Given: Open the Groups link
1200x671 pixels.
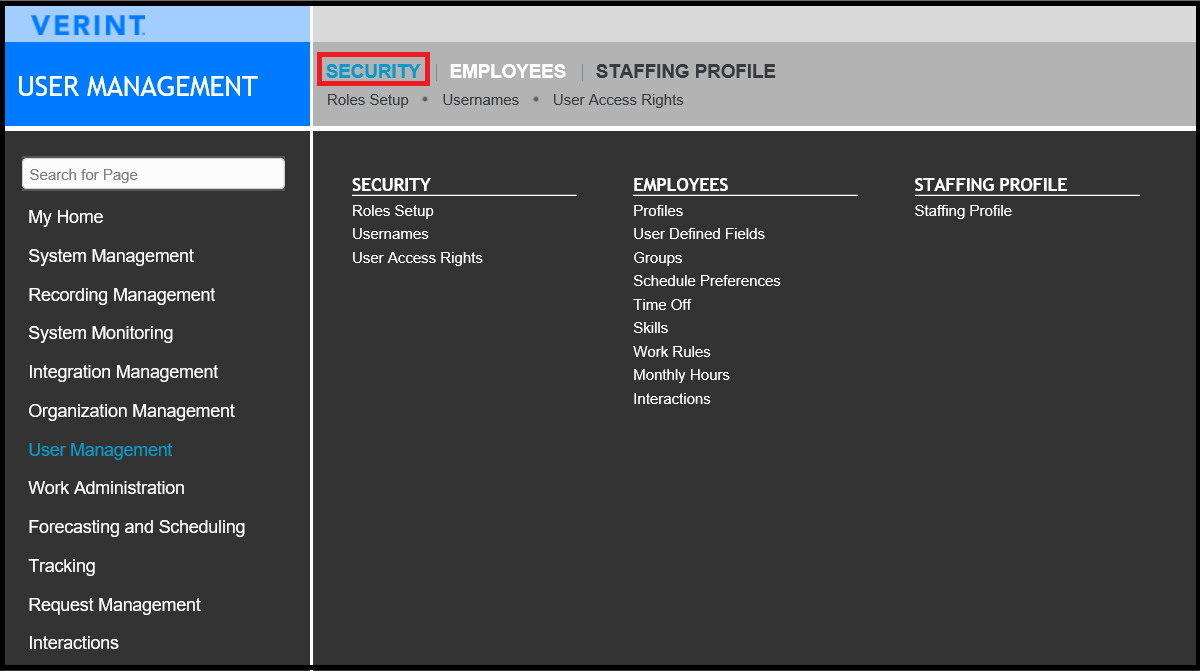Looking at the screenshot, I should 658,258.
